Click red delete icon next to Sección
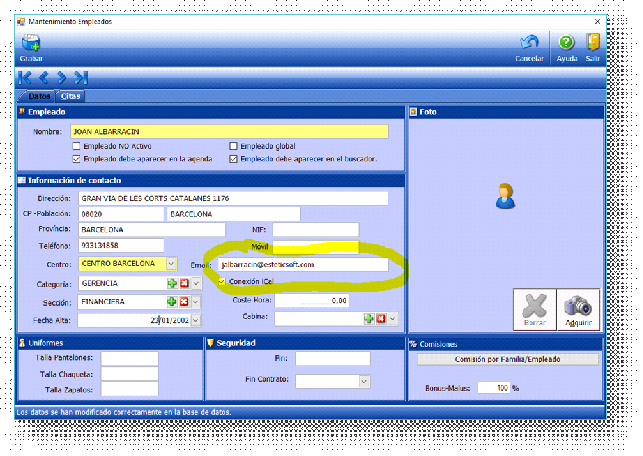This screenshot has height=456, width=643. tap(183, 301)
